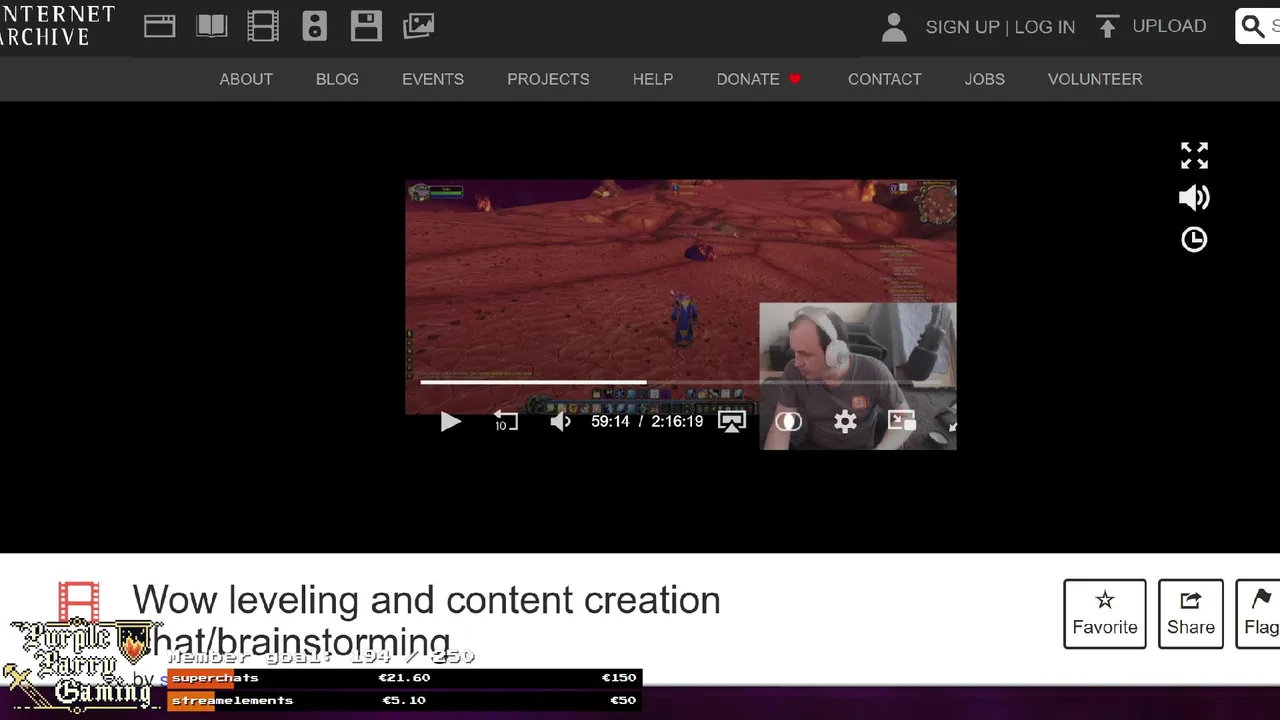Click the AirPlay cast icon
Screen dimensions: 1280x720
[732, 422]
